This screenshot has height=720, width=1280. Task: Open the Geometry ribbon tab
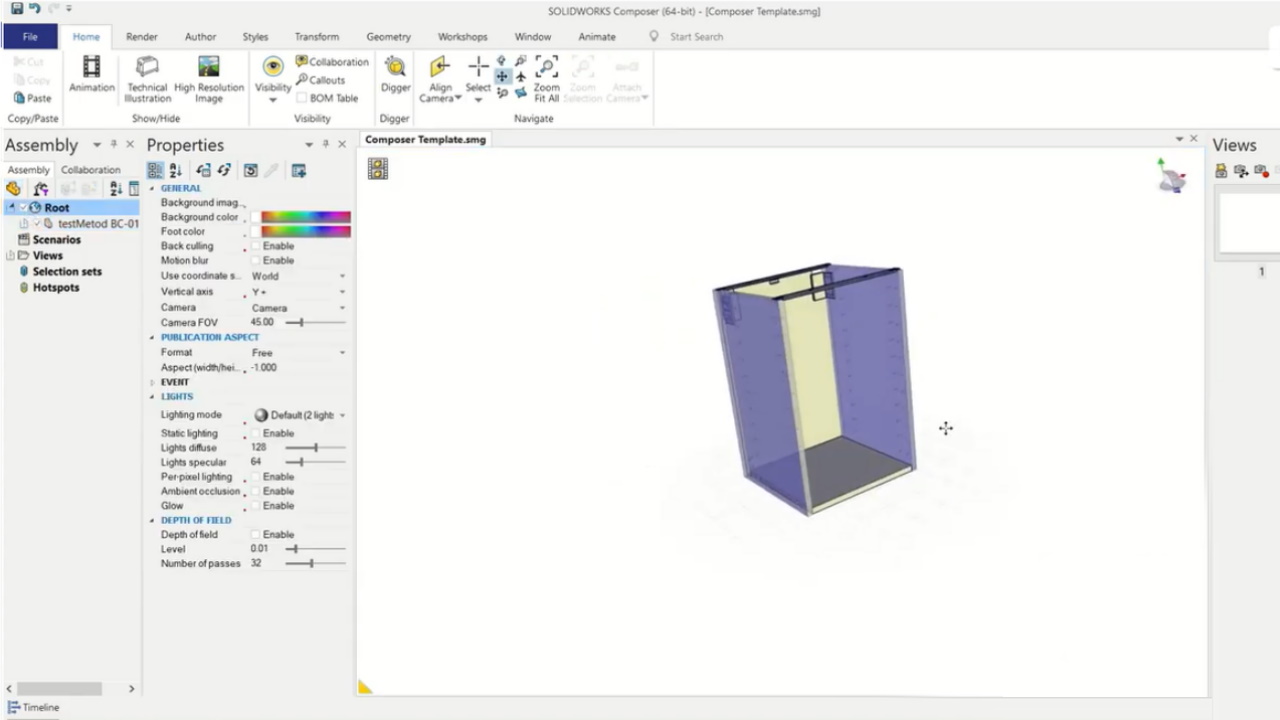(388, 37)
